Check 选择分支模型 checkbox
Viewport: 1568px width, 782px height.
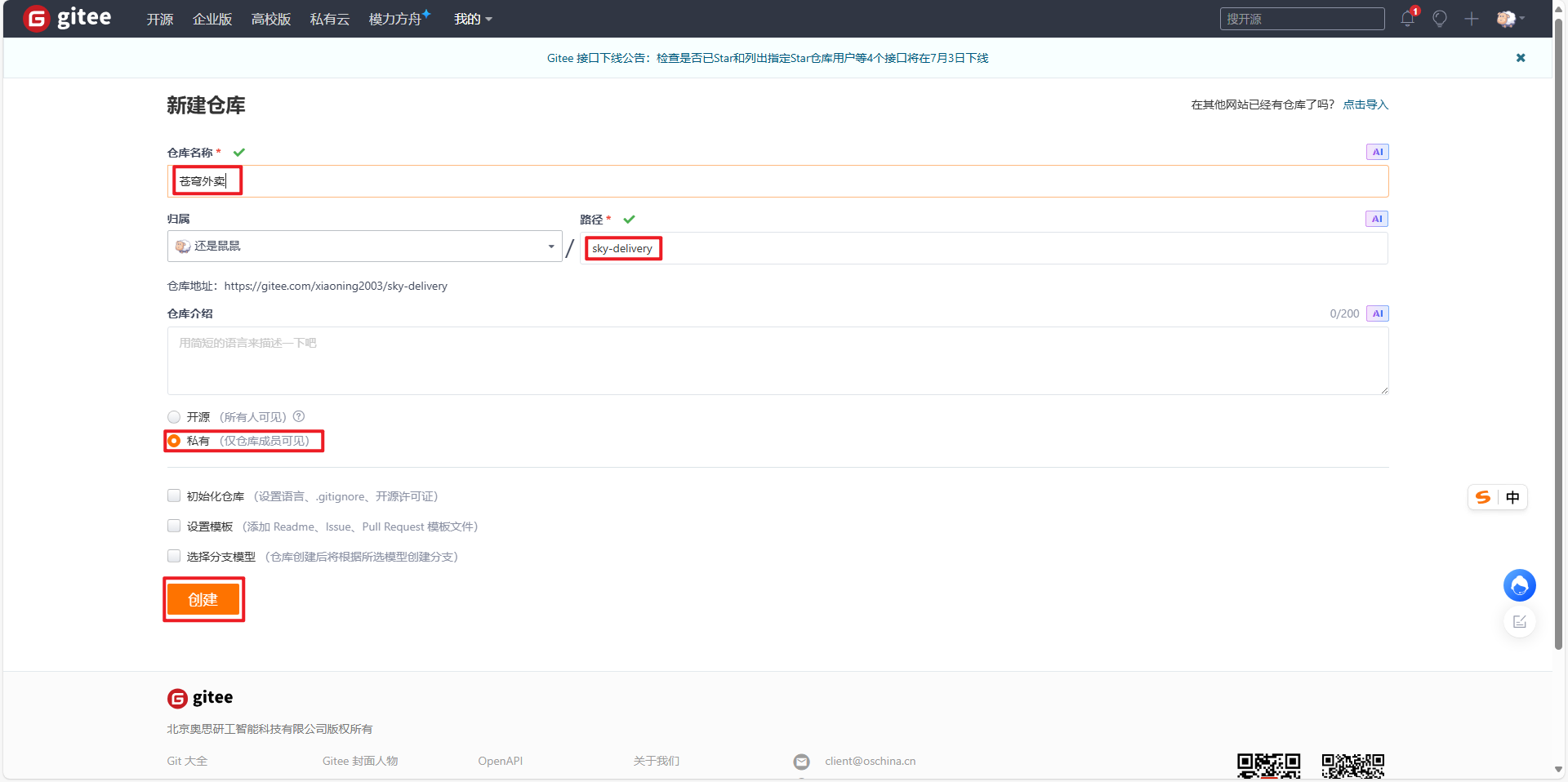(x=174, y=556)
